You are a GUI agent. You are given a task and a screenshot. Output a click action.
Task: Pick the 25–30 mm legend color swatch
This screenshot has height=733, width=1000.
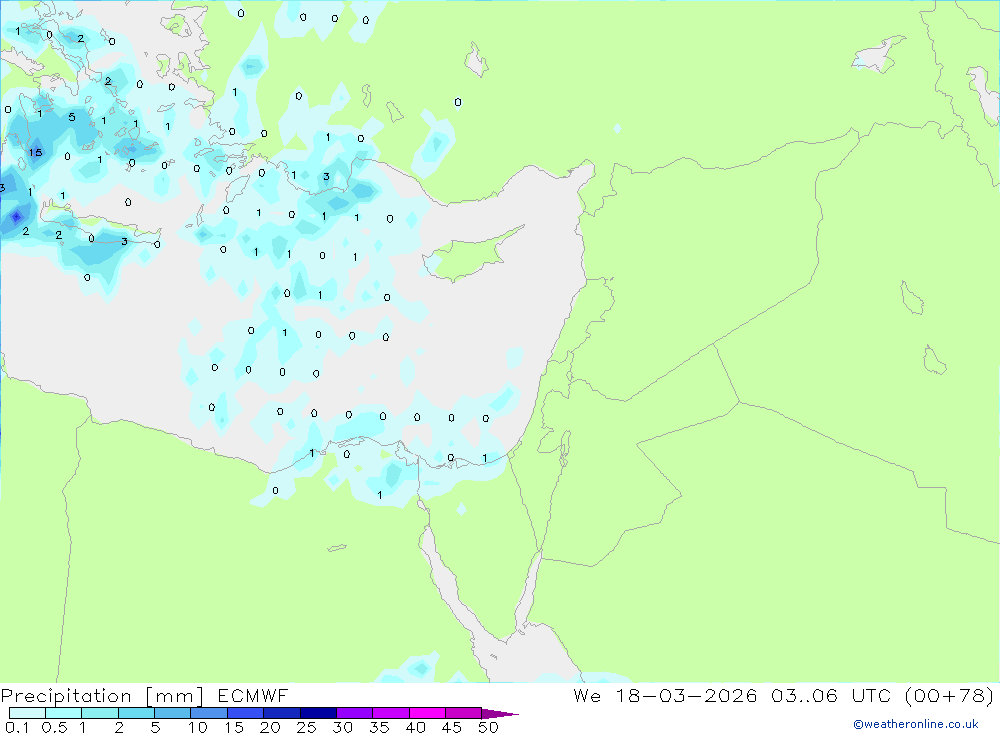pyautogui.click(x=318, y=713)
